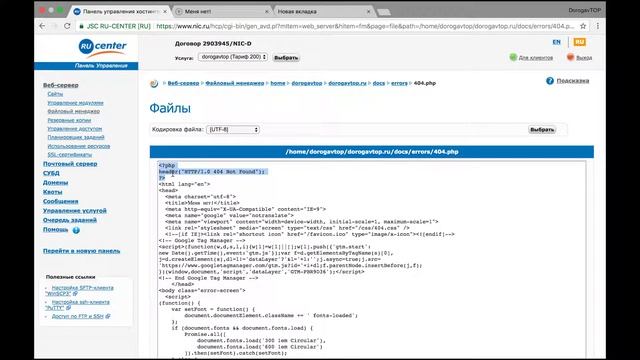This screenshot has width=640, height=360.
Task: Open file encoding UTF-8 dropdown
Action: coord(233,129)
